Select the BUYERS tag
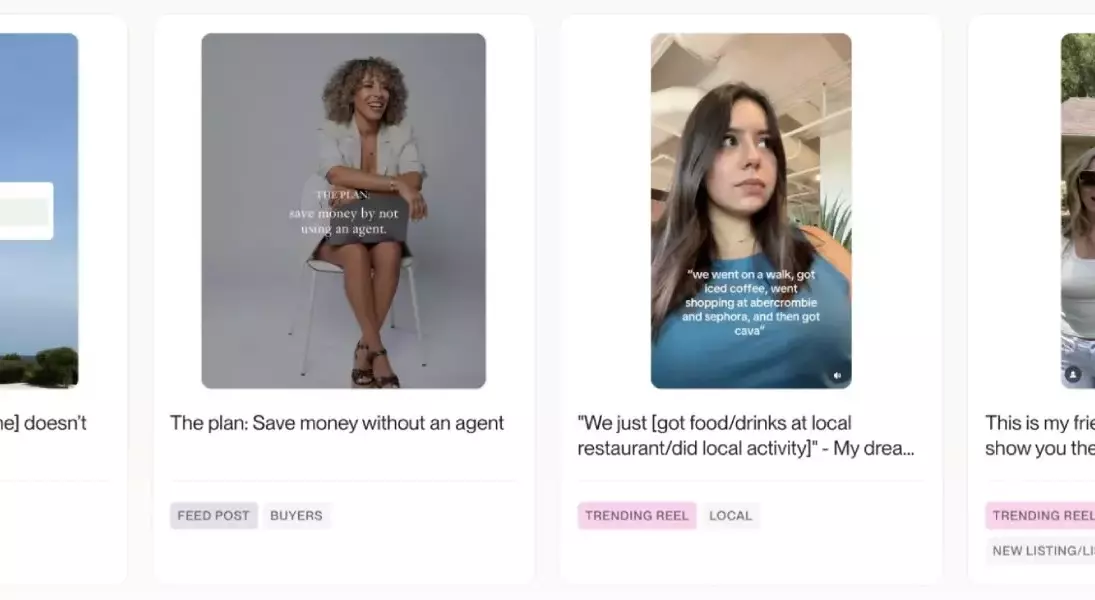Viewport: 1095px width, 600px height. tap(296, 515)
